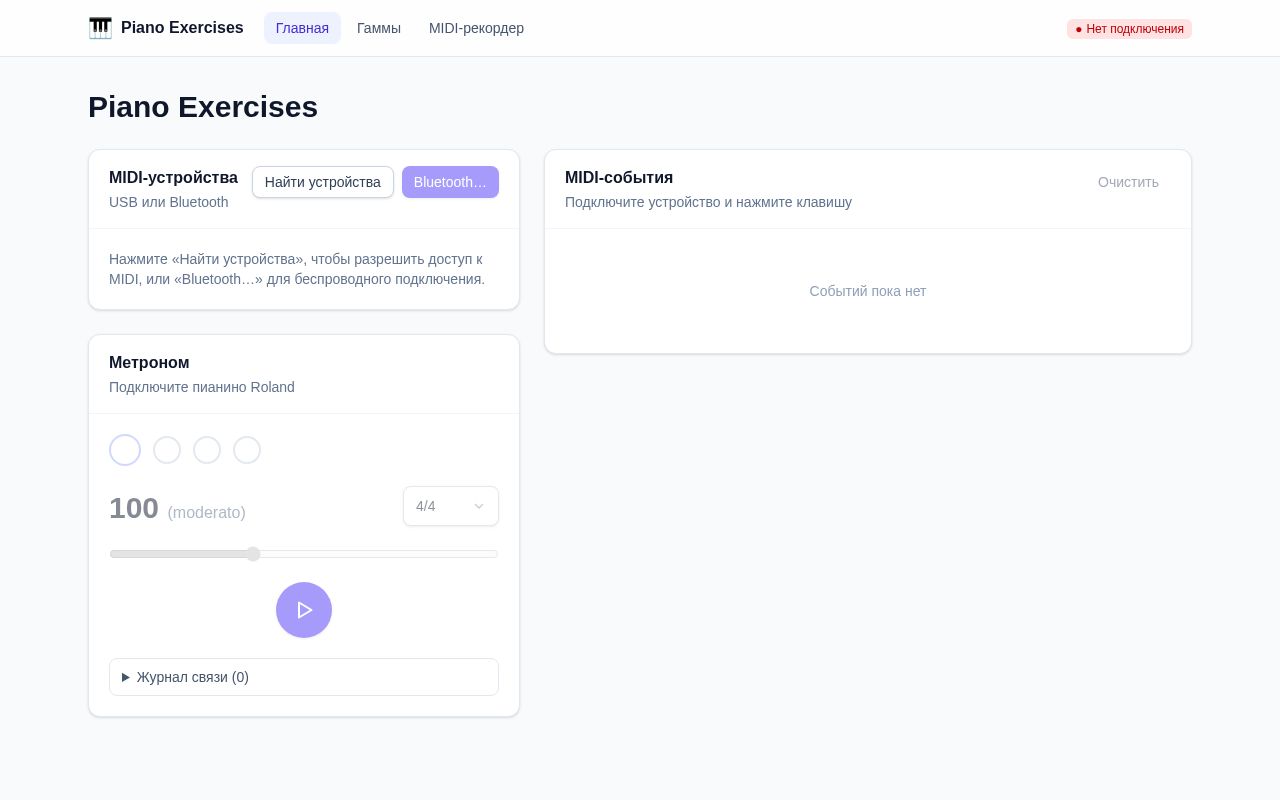Click the Найти устройства button
The image size is (1280, 800).
click(x=323, y=182)
